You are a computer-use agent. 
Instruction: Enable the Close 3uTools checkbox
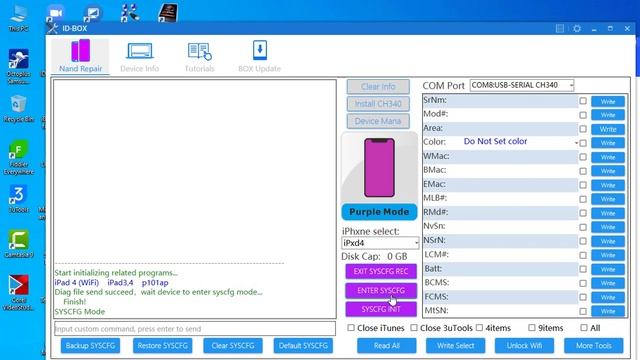point(414,328)
